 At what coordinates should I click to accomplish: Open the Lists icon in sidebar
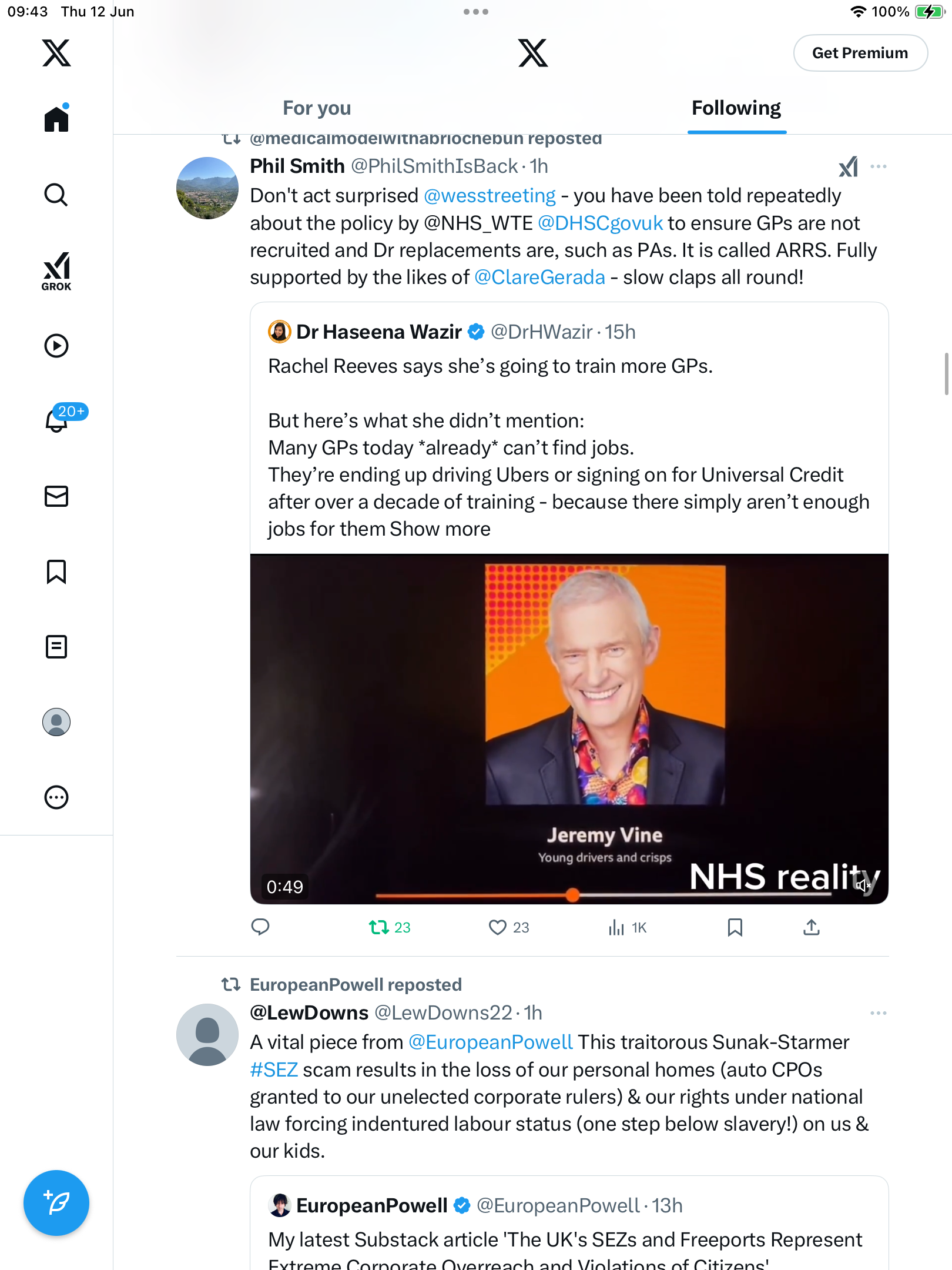point(56,647)
